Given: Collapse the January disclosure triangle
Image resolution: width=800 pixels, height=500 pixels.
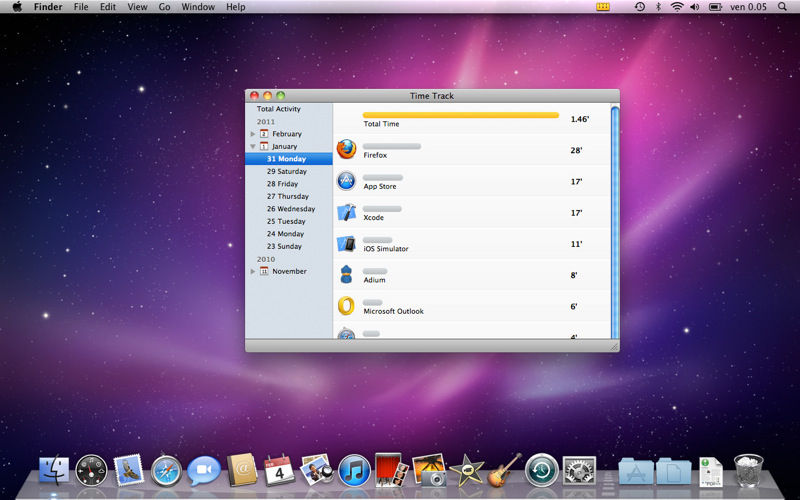Looking at the screenshot, I should click(x=253, y=146).
